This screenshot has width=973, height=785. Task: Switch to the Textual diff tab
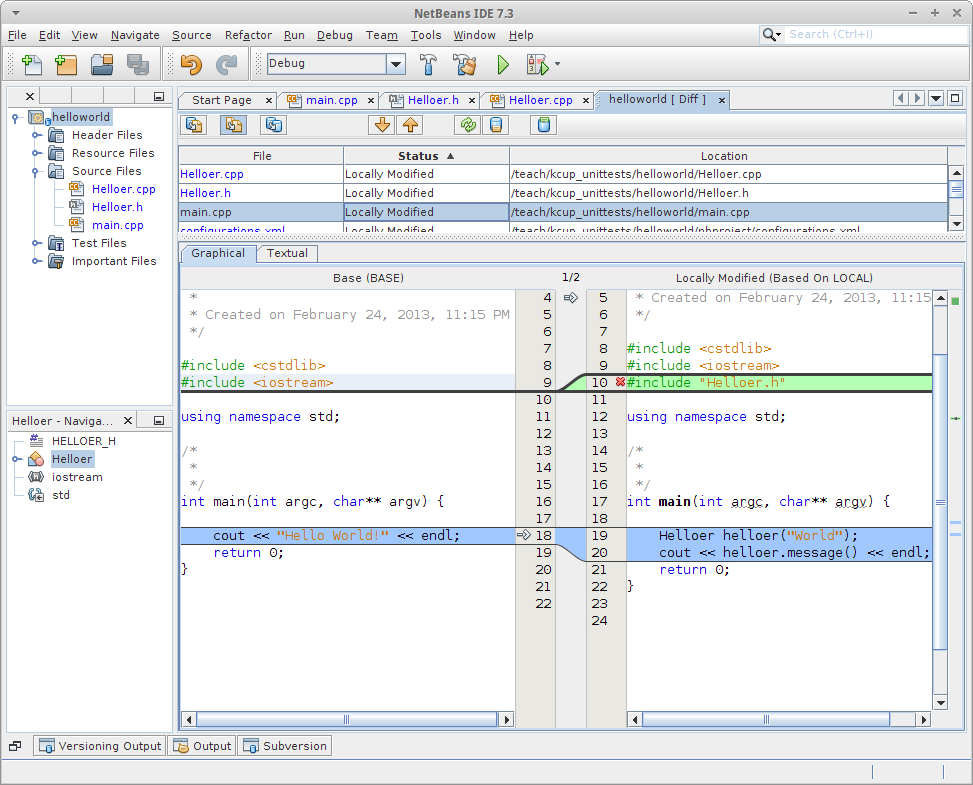click(287, 253)
